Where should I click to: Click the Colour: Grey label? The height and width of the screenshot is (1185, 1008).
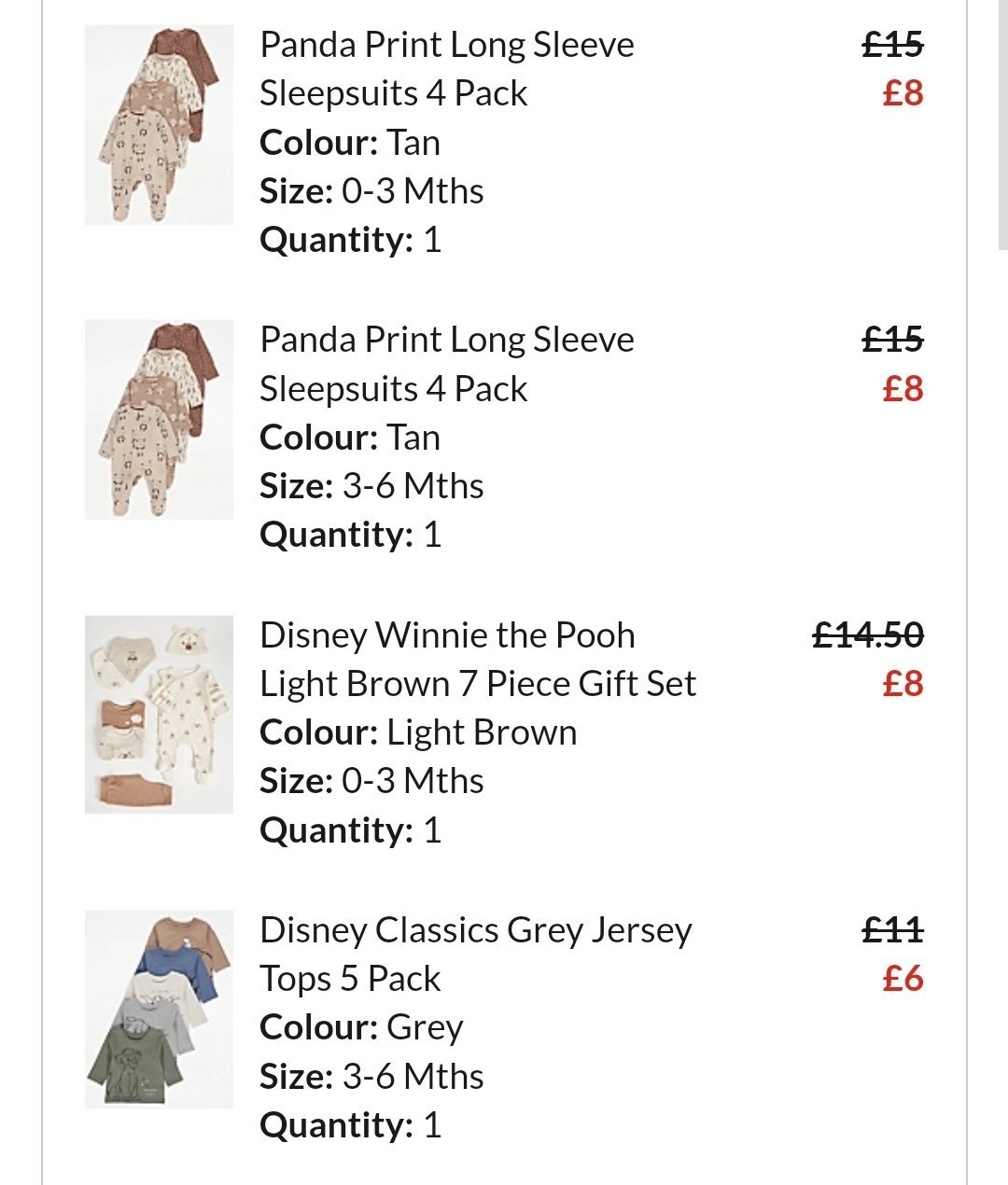pos(361,1027)
